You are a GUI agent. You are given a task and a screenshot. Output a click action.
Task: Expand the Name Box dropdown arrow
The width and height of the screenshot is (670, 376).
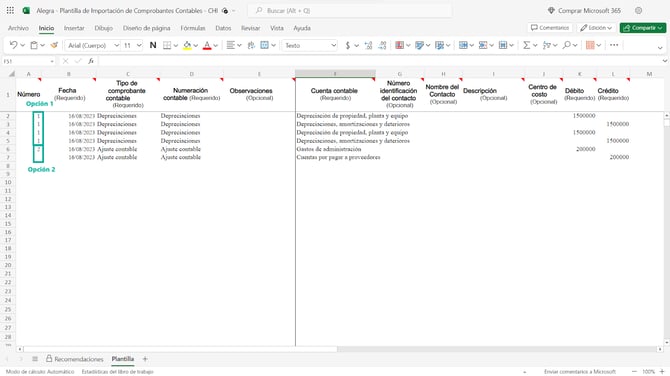pos(52,62)
